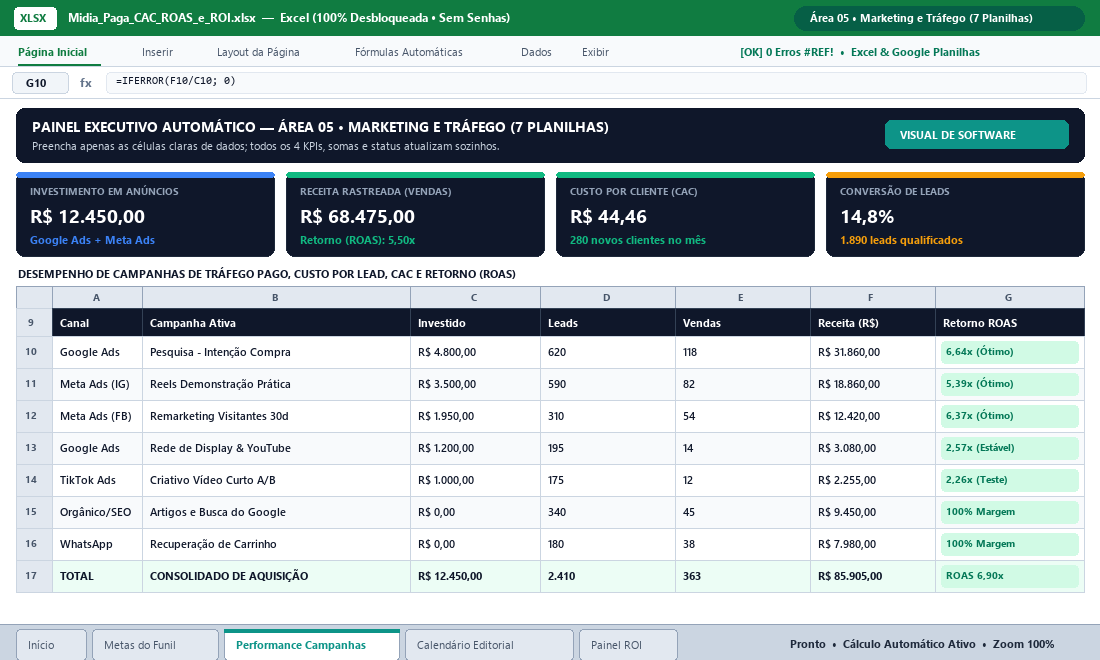Click the ROAS 6,90x total badge
This screenshot has height=660, width=1100.
(x=1010, y=576)
